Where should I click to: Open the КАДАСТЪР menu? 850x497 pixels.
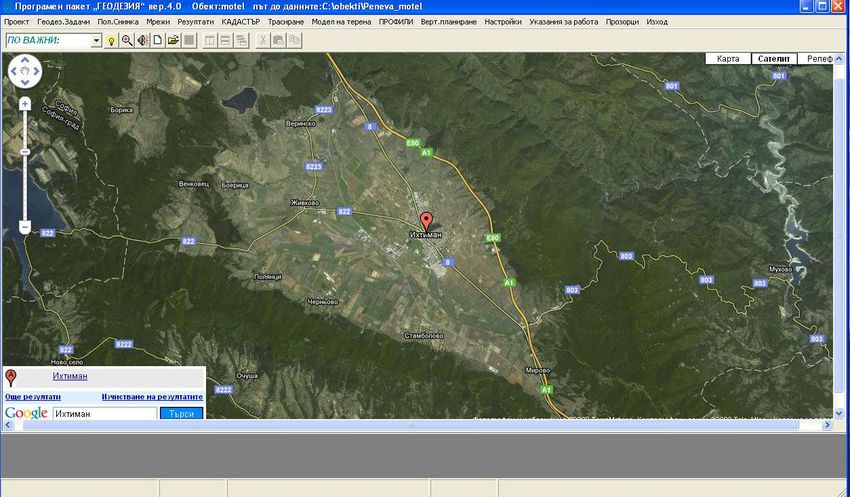click(x=241, y=22)
